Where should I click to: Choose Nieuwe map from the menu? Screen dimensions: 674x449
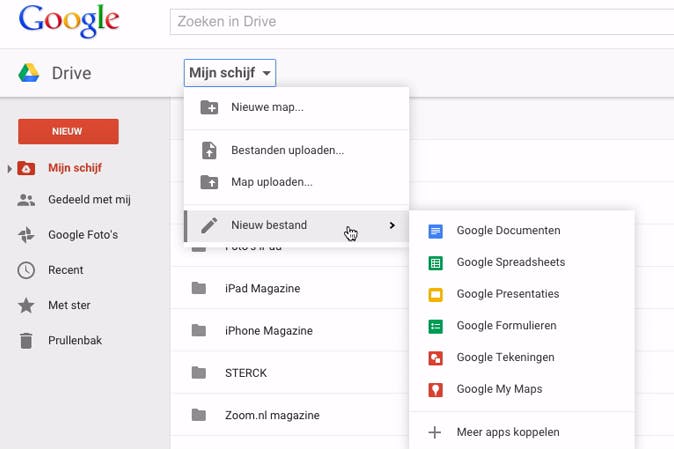[267, 107]
